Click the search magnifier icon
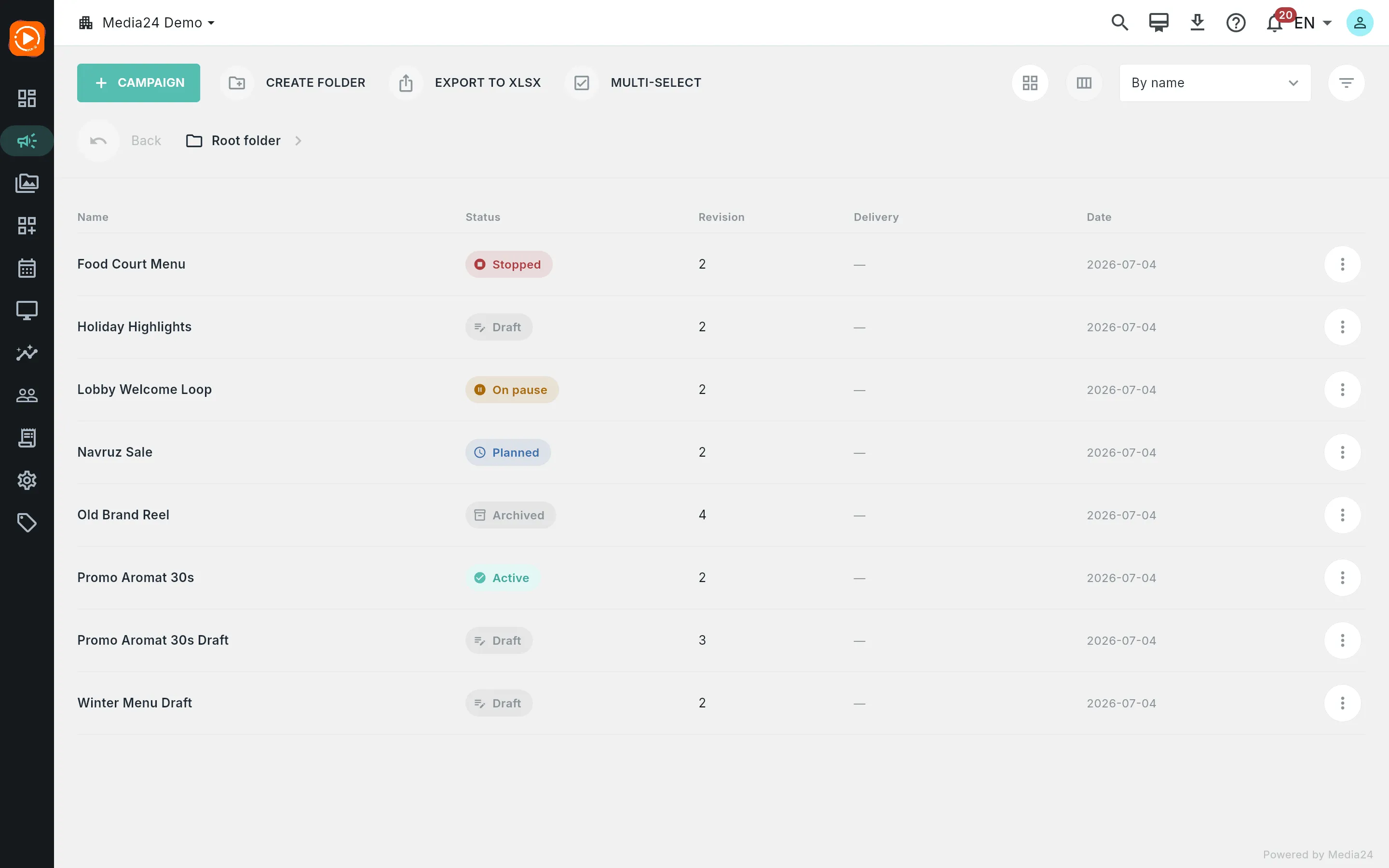 tap(1120, 22)
